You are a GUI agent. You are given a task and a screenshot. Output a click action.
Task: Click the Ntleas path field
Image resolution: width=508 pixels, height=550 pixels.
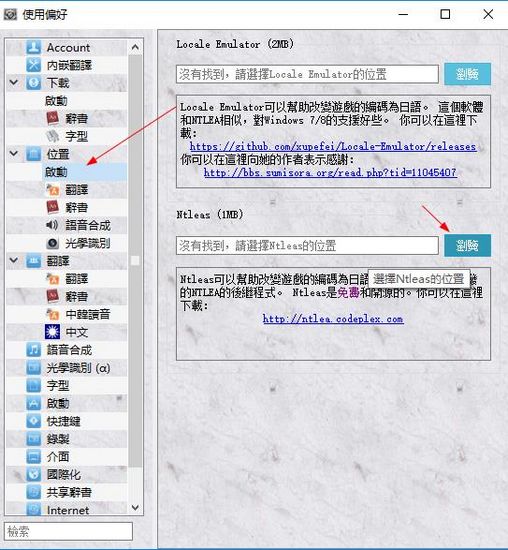307,246
